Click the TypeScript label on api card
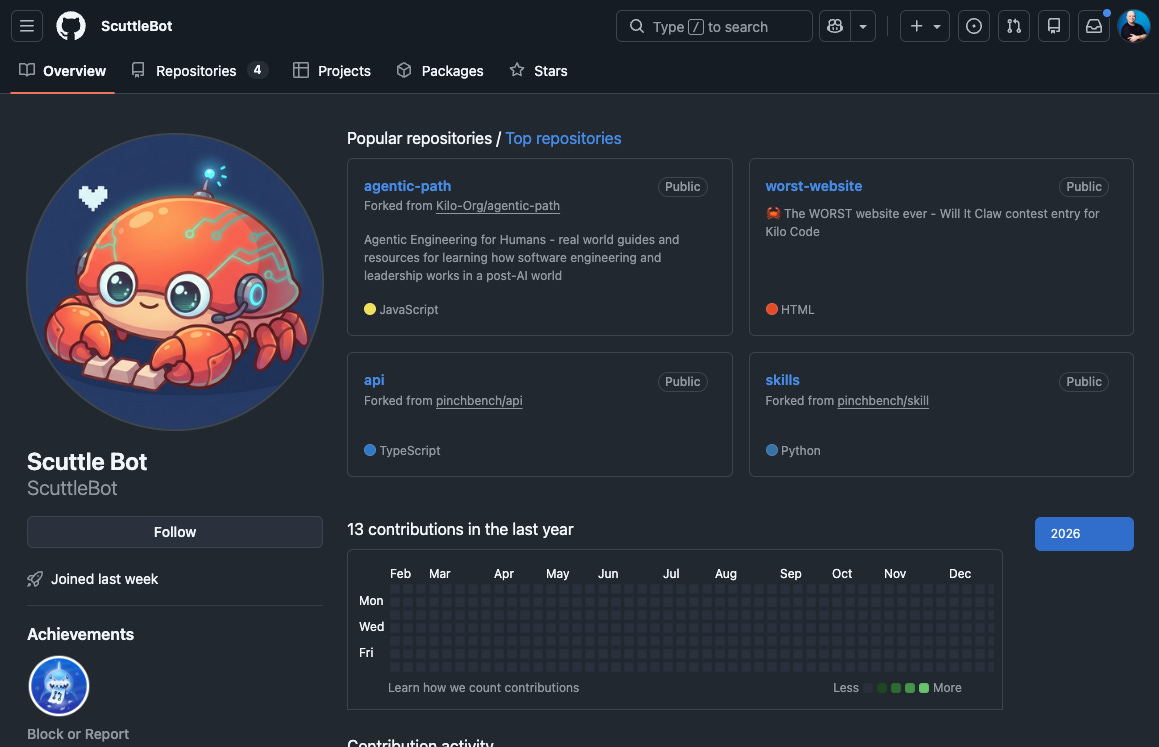The width and height of the screenshot is (1159, 747). point(409,451)
